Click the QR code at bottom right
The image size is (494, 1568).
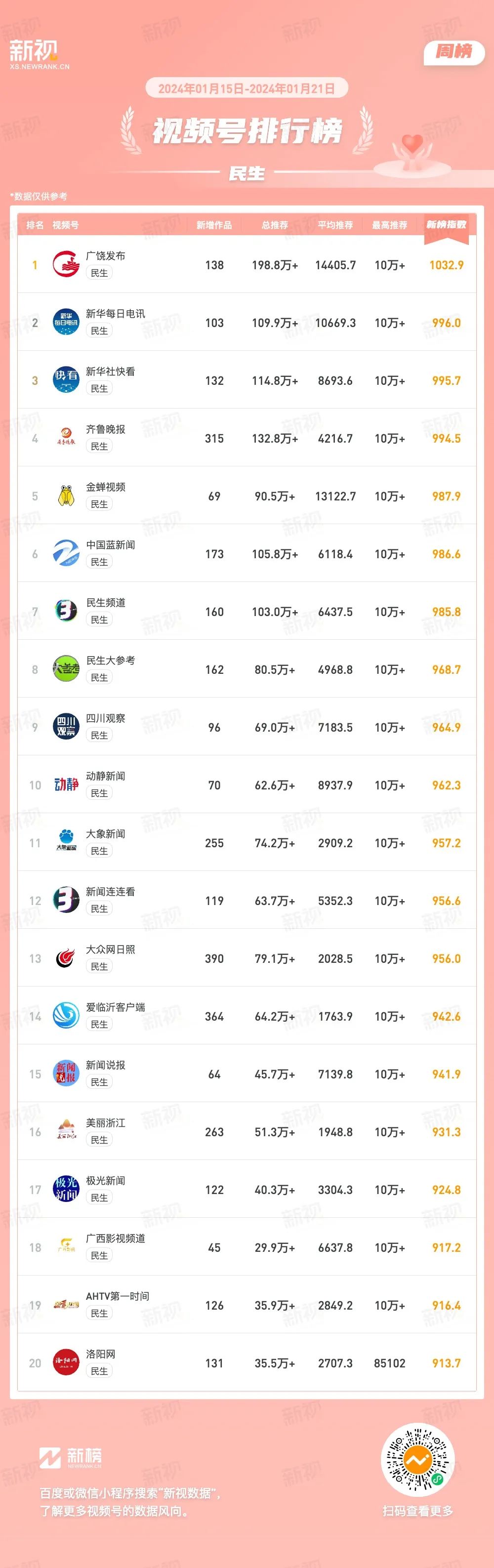[x=418, y=1460]
